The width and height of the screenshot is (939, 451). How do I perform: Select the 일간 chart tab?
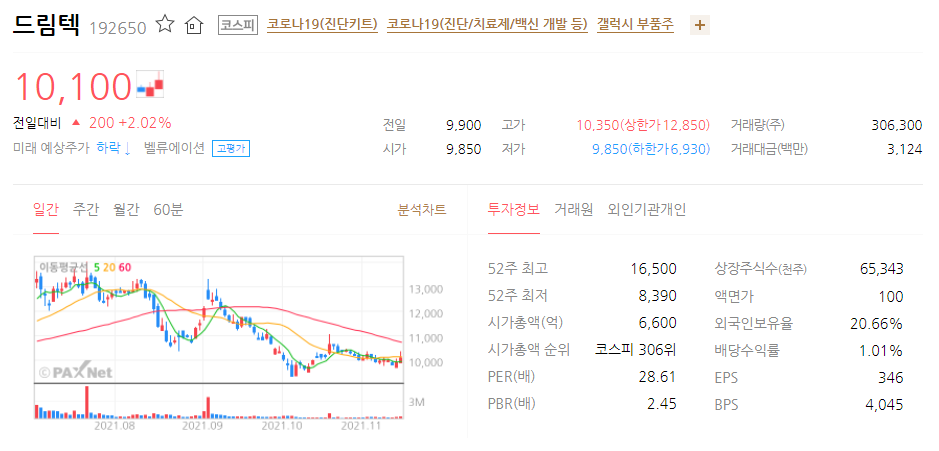pyautogui.click(x=46, y=210)
